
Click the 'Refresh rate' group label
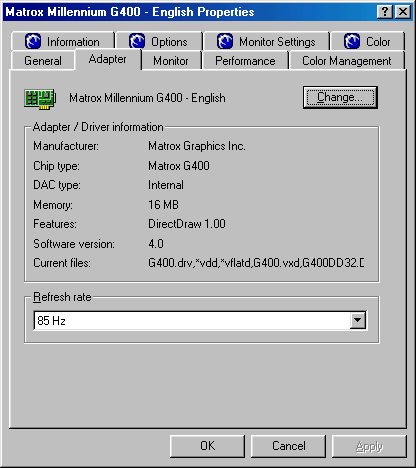pyautogui.click(x=62, y=297)
